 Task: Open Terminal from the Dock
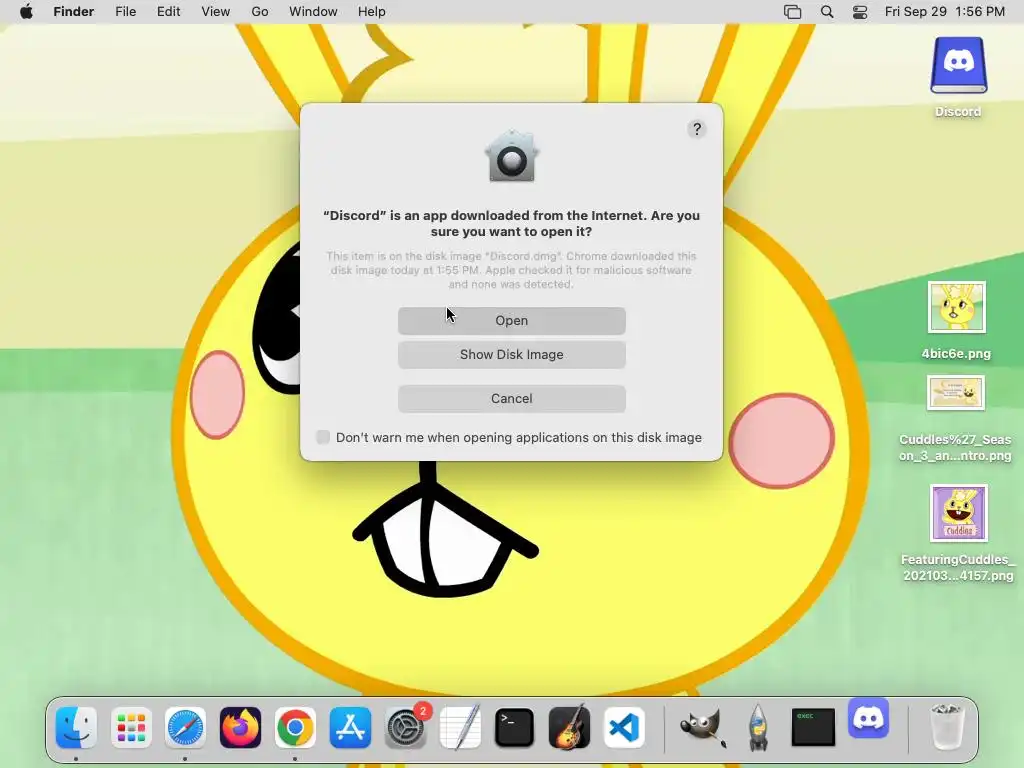pos(515,727)
